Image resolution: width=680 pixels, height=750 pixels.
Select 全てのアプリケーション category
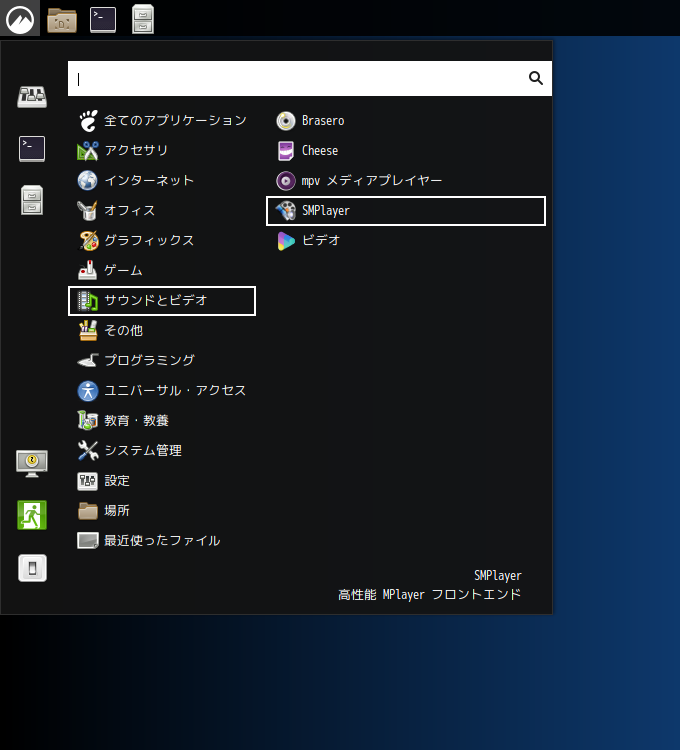(162, 121)
